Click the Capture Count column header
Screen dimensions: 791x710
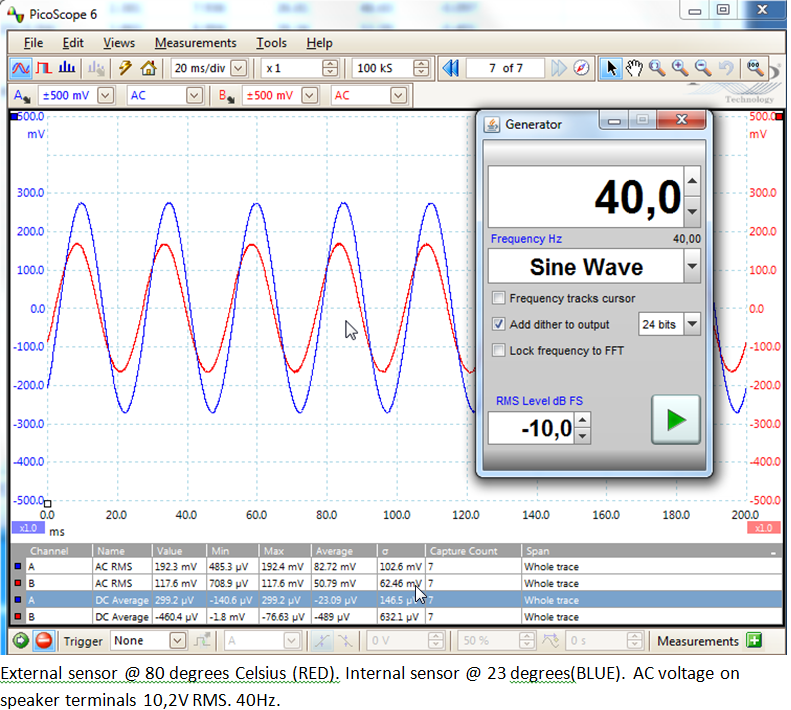pyautogui.click(x=473, y=551)
